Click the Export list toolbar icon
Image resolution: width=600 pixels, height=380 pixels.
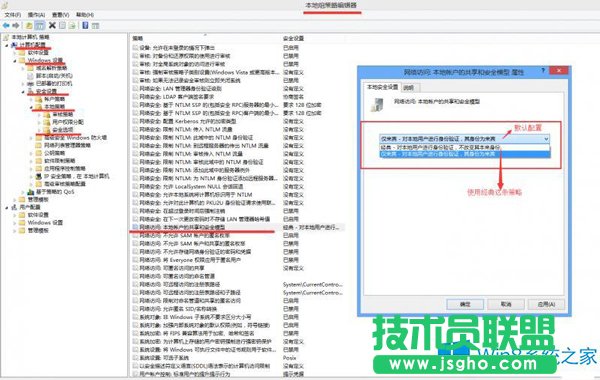pyautogui.click(x=72, y=26)
